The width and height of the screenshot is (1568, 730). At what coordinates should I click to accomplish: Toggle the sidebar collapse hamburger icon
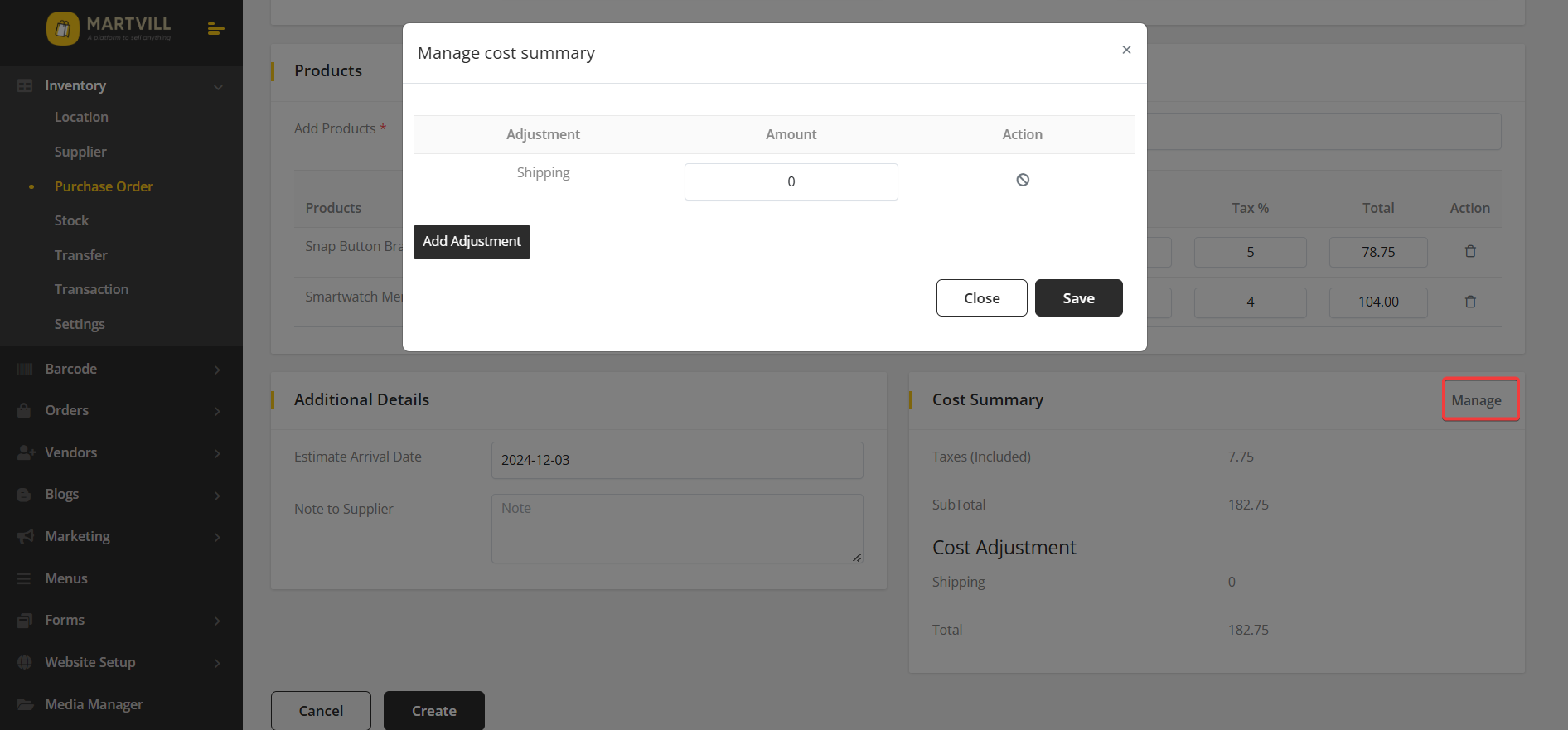pos(215,29)
